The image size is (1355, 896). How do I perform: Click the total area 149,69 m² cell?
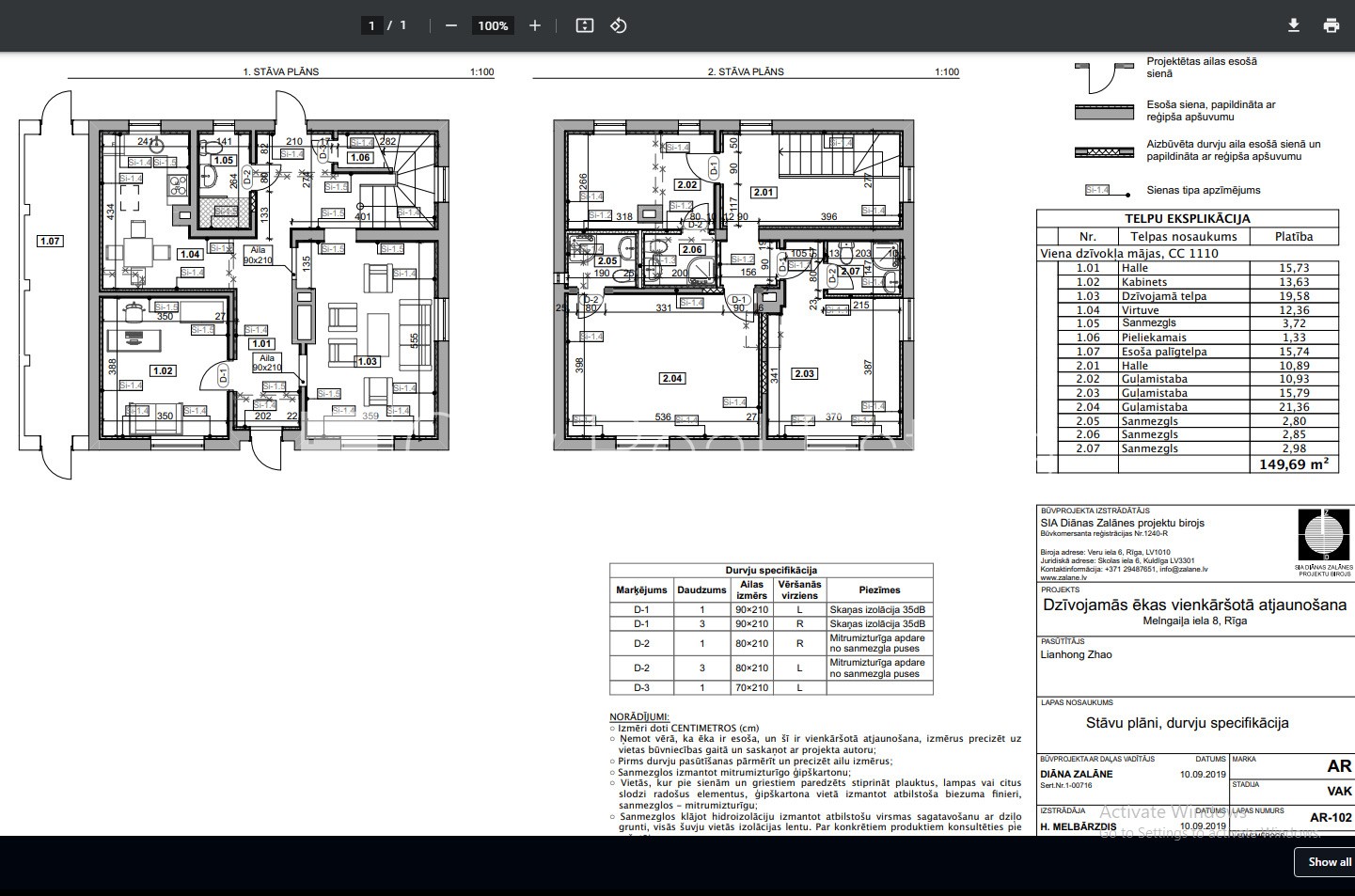point(1293,464)
